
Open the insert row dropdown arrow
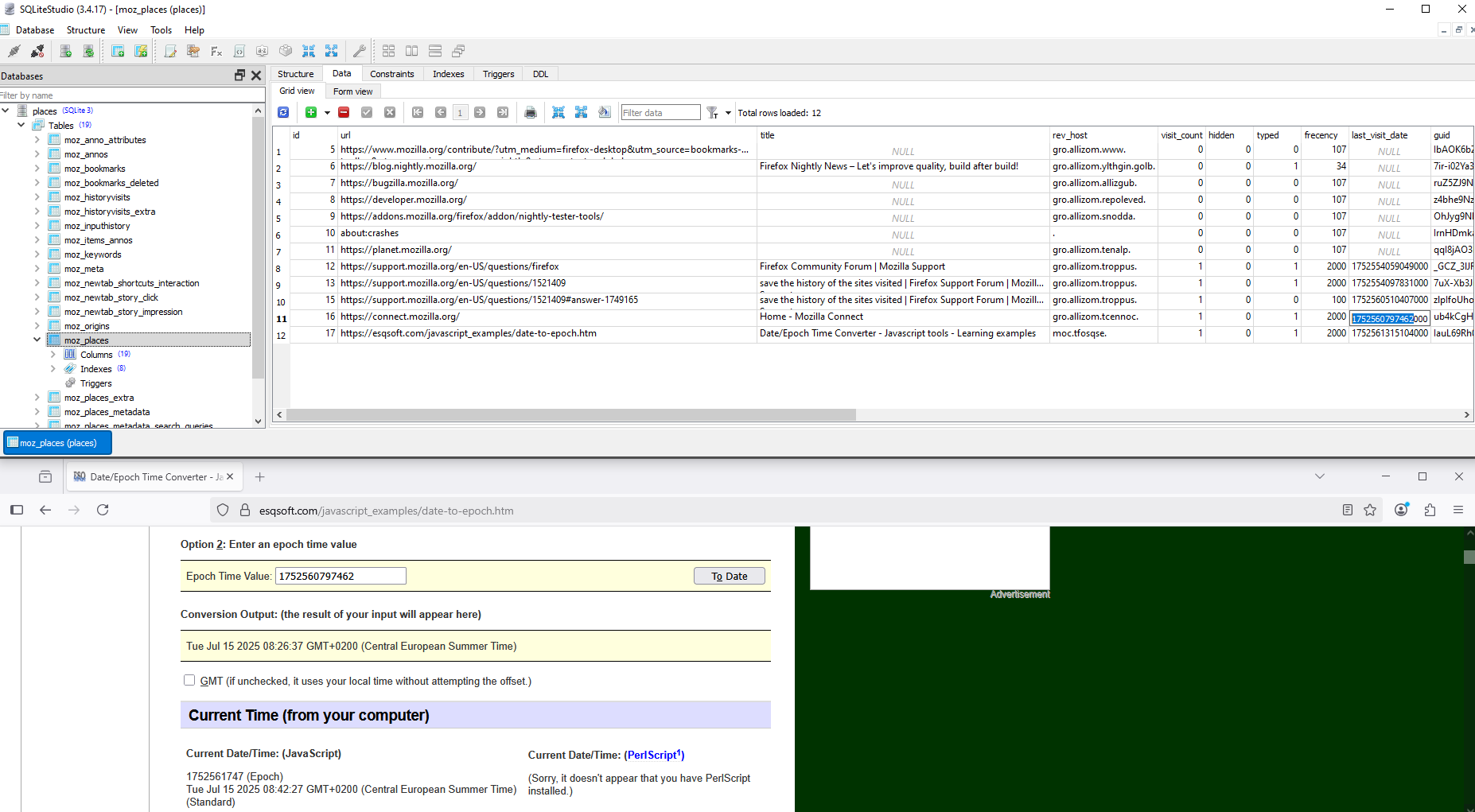327,113
